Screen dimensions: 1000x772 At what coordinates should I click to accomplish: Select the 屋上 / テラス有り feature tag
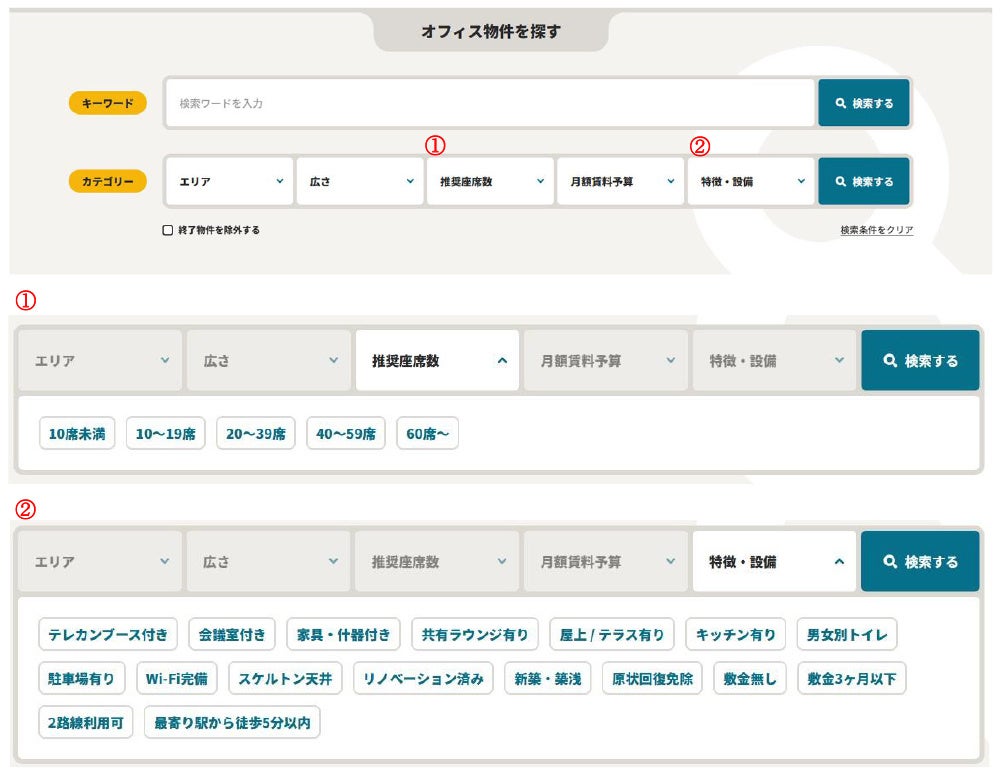click(x=612, y=635)
